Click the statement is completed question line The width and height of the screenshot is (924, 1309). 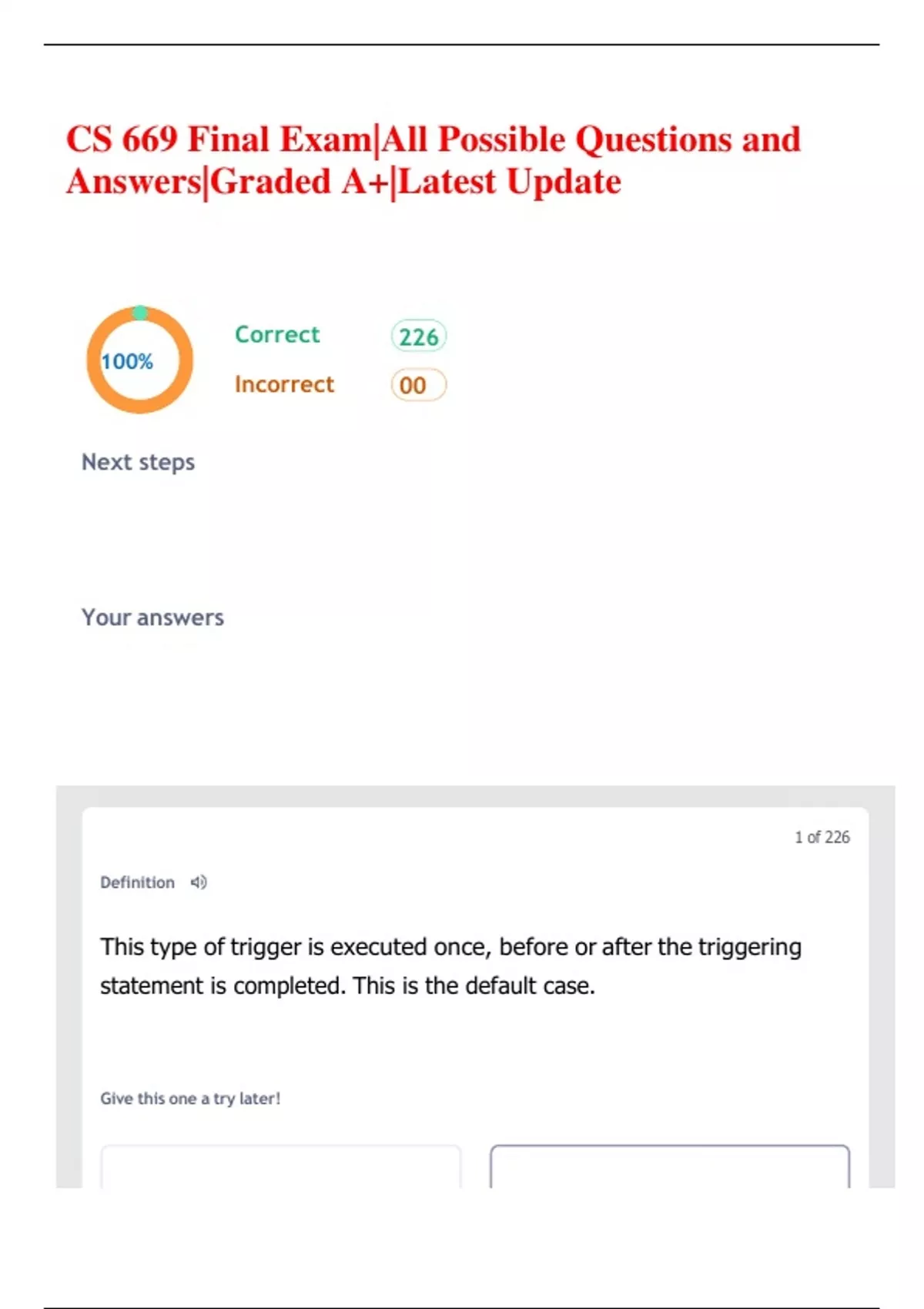pos(347,986)
